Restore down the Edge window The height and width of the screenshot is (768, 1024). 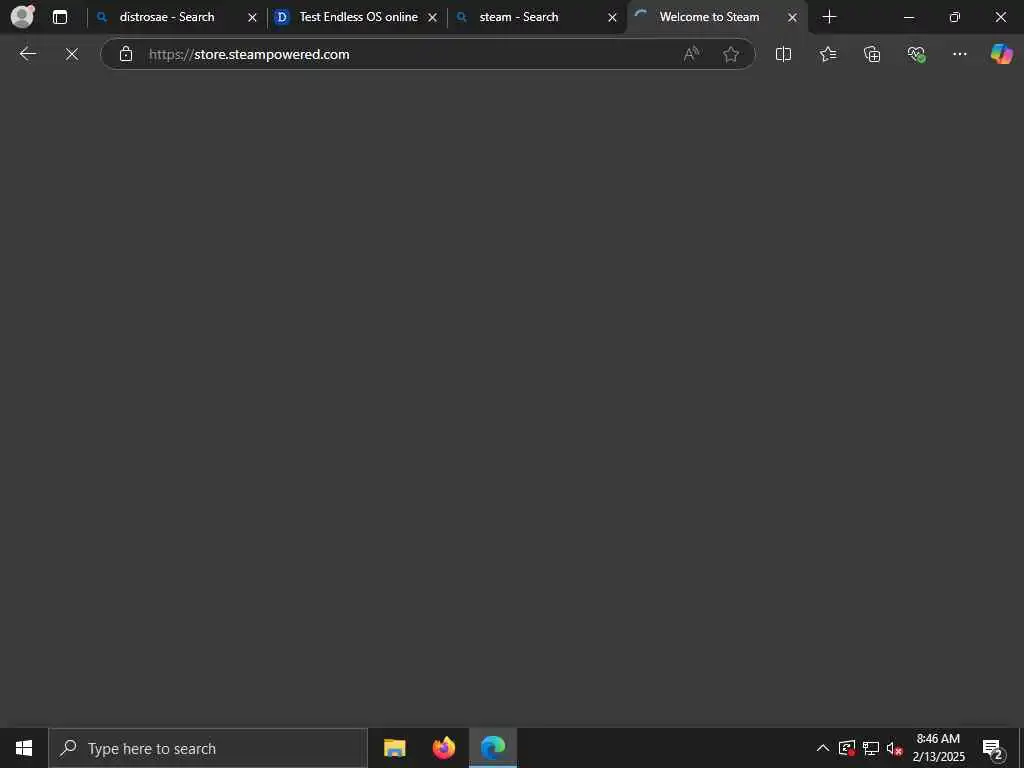955,18
